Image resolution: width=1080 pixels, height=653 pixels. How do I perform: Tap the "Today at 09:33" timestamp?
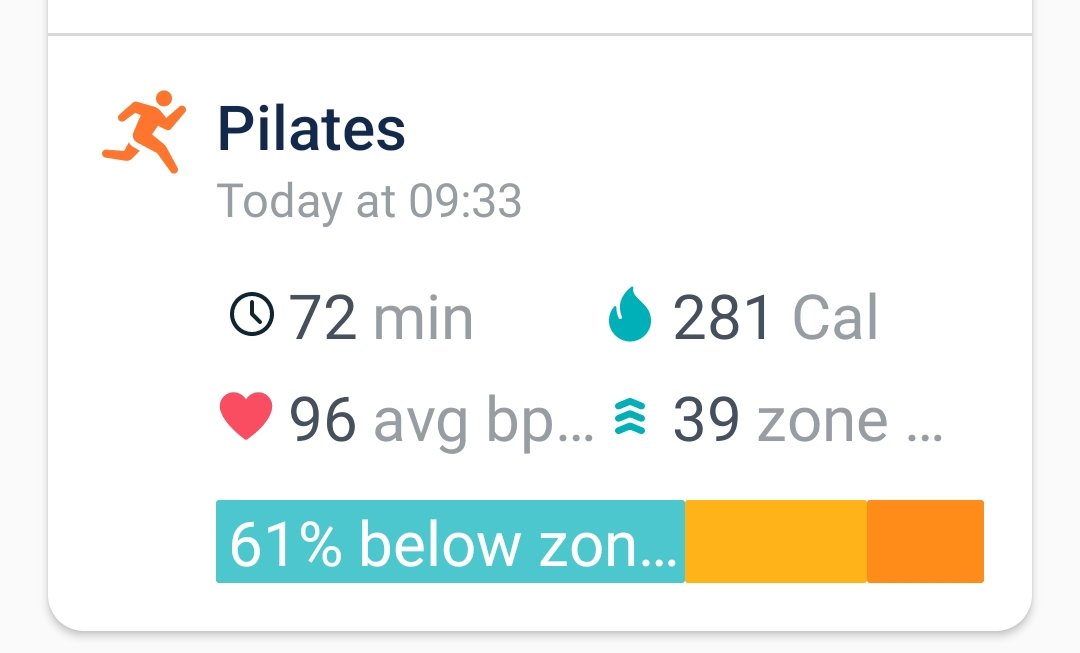369,201
